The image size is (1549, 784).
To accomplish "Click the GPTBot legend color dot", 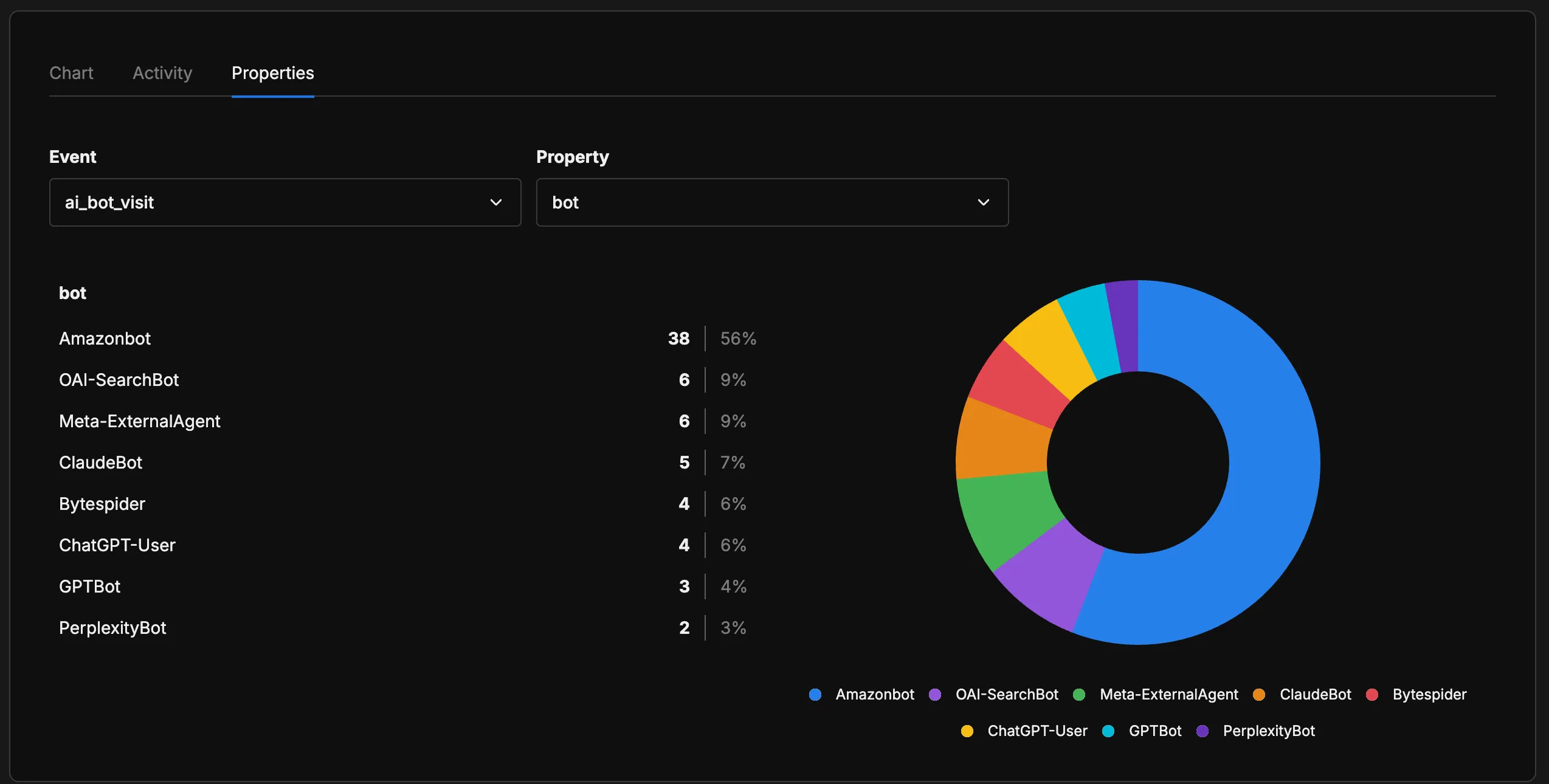I will 1108,731.
